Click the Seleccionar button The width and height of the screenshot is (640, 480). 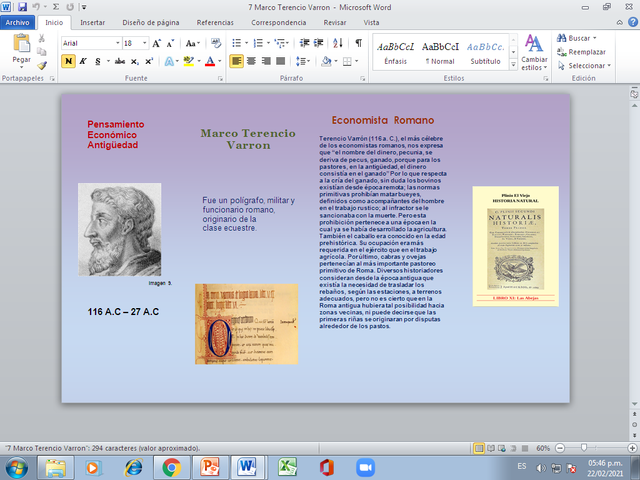tap(584, 65)
